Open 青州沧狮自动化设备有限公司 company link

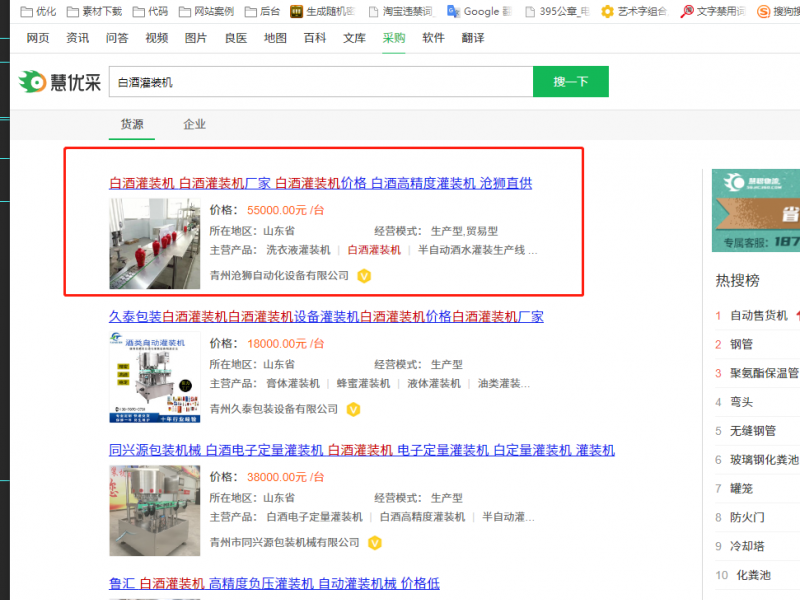279,276
